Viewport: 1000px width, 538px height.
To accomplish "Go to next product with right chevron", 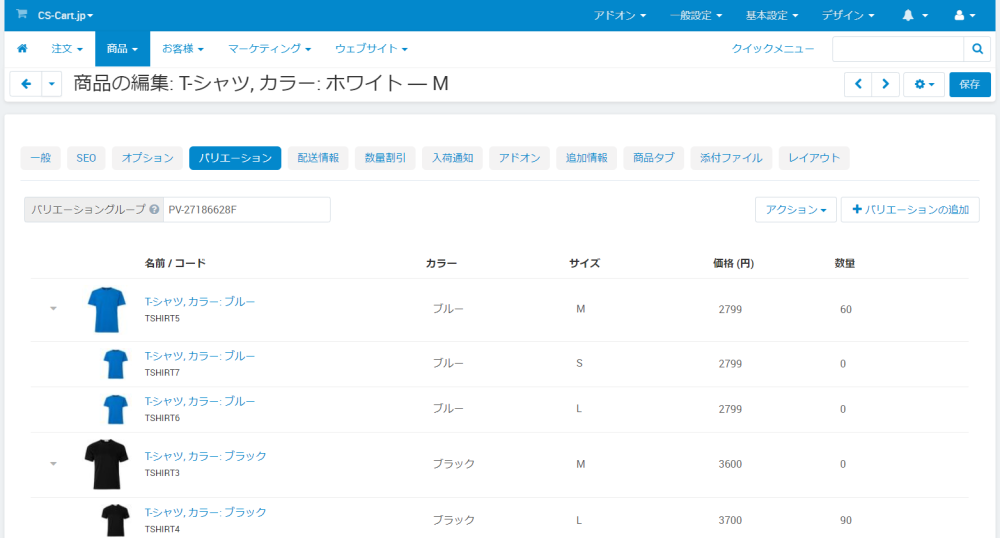I will (885, 84).
